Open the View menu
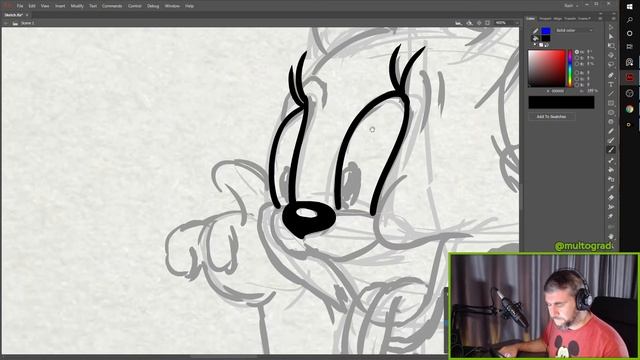Viewport: 640px width, 360px height. pos(45,6)
